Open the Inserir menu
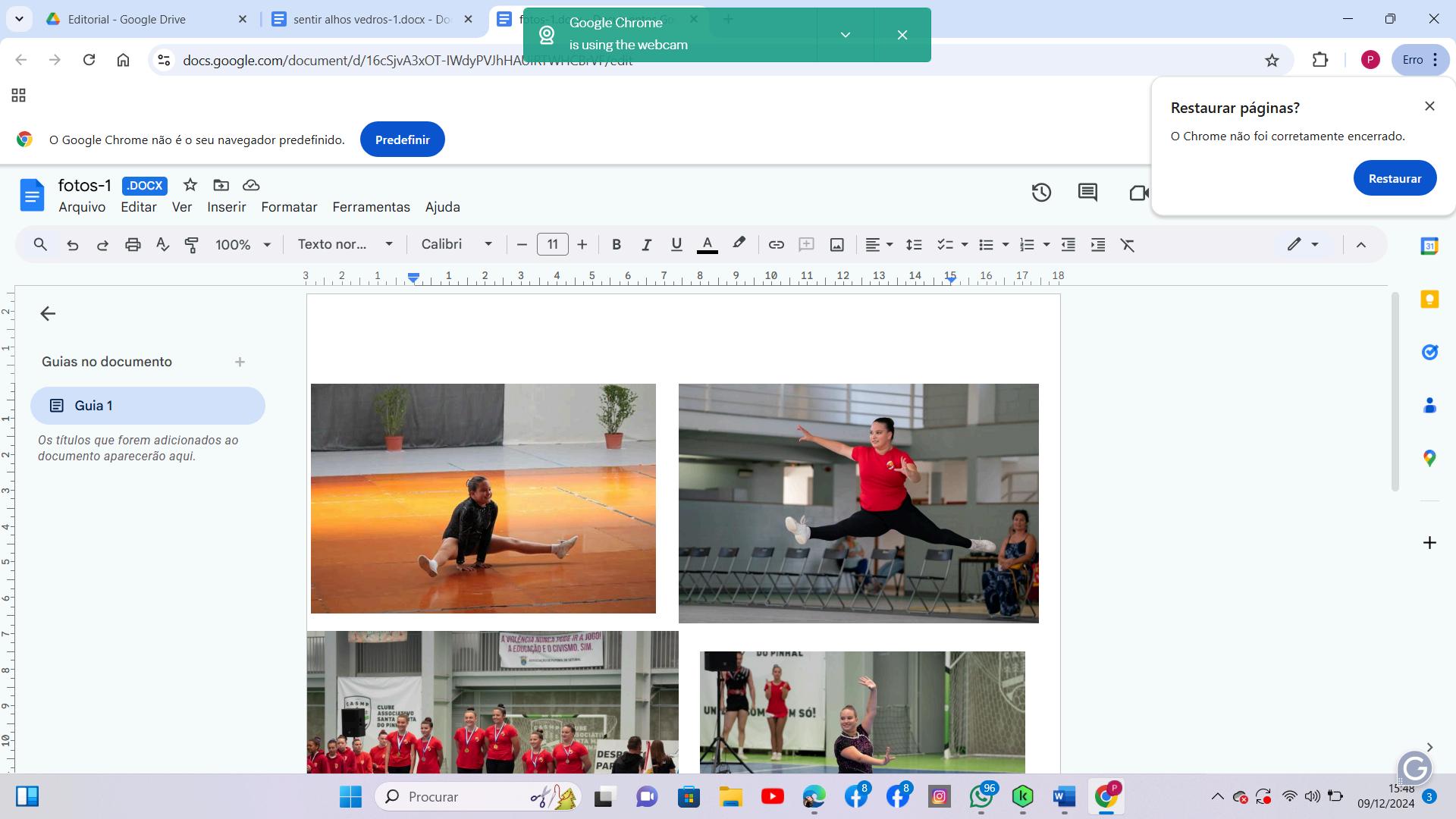Screen dimensions: 1456x819 [226, 207]
